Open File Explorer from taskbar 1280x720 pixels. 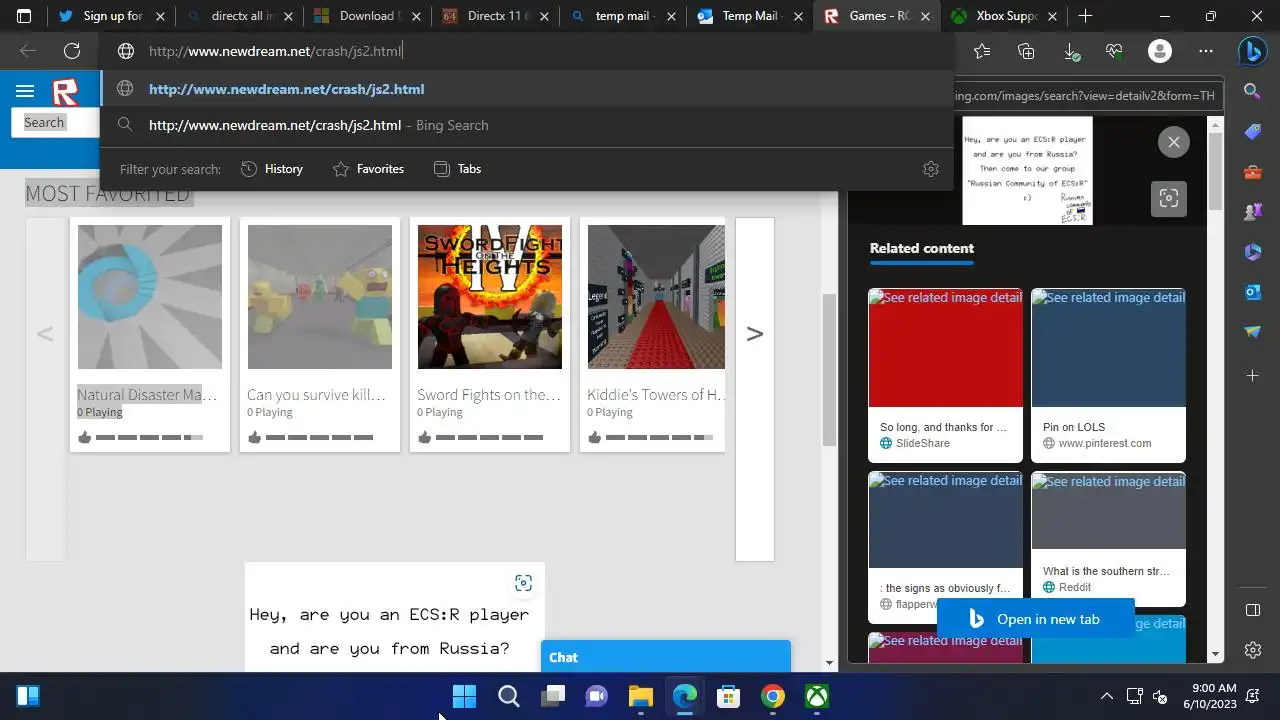point(640,696)
